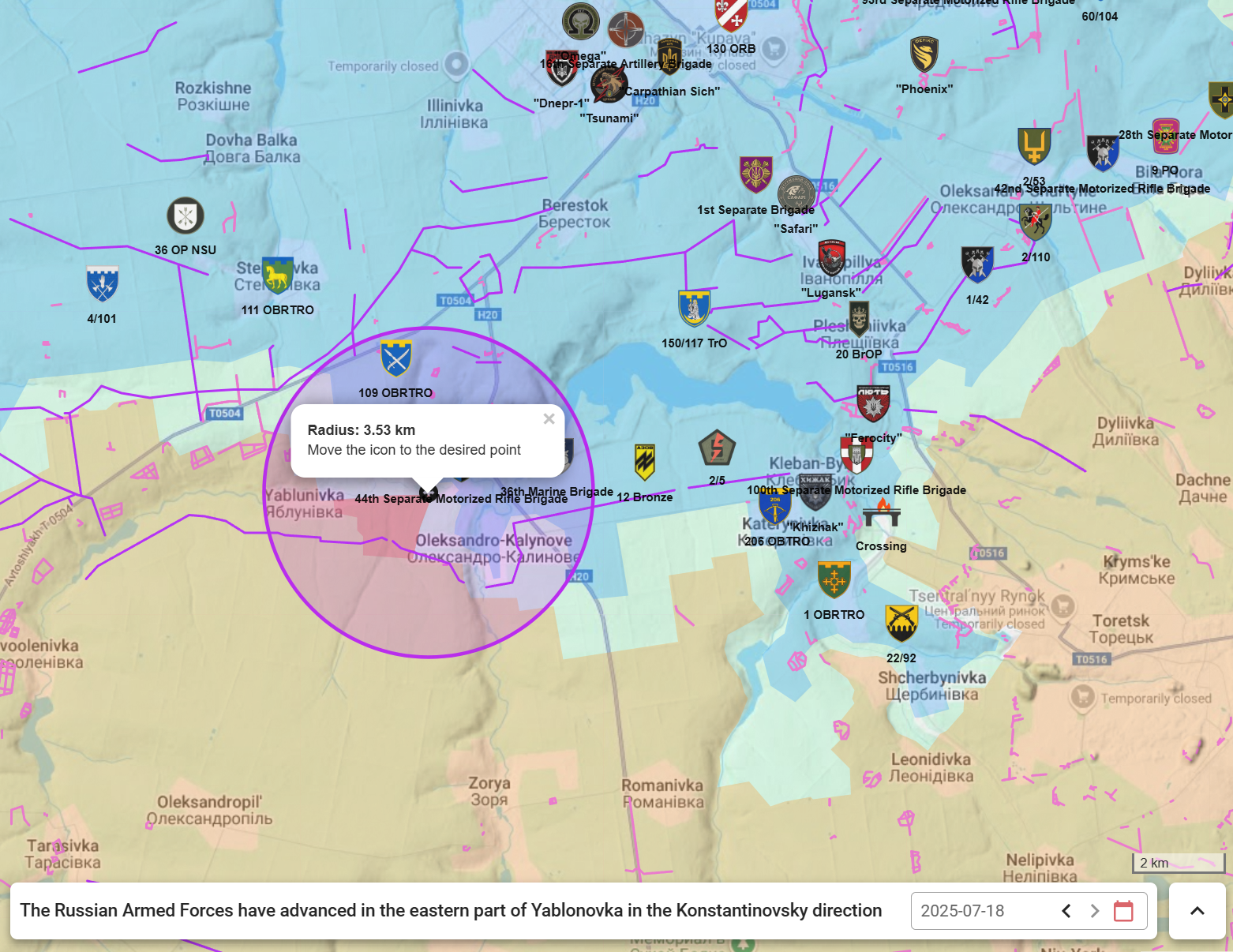Select the "Ferocity" unit emblem
Viewport: 1233px width, 952px height.
pyautogui.click(x=873, y=403)
